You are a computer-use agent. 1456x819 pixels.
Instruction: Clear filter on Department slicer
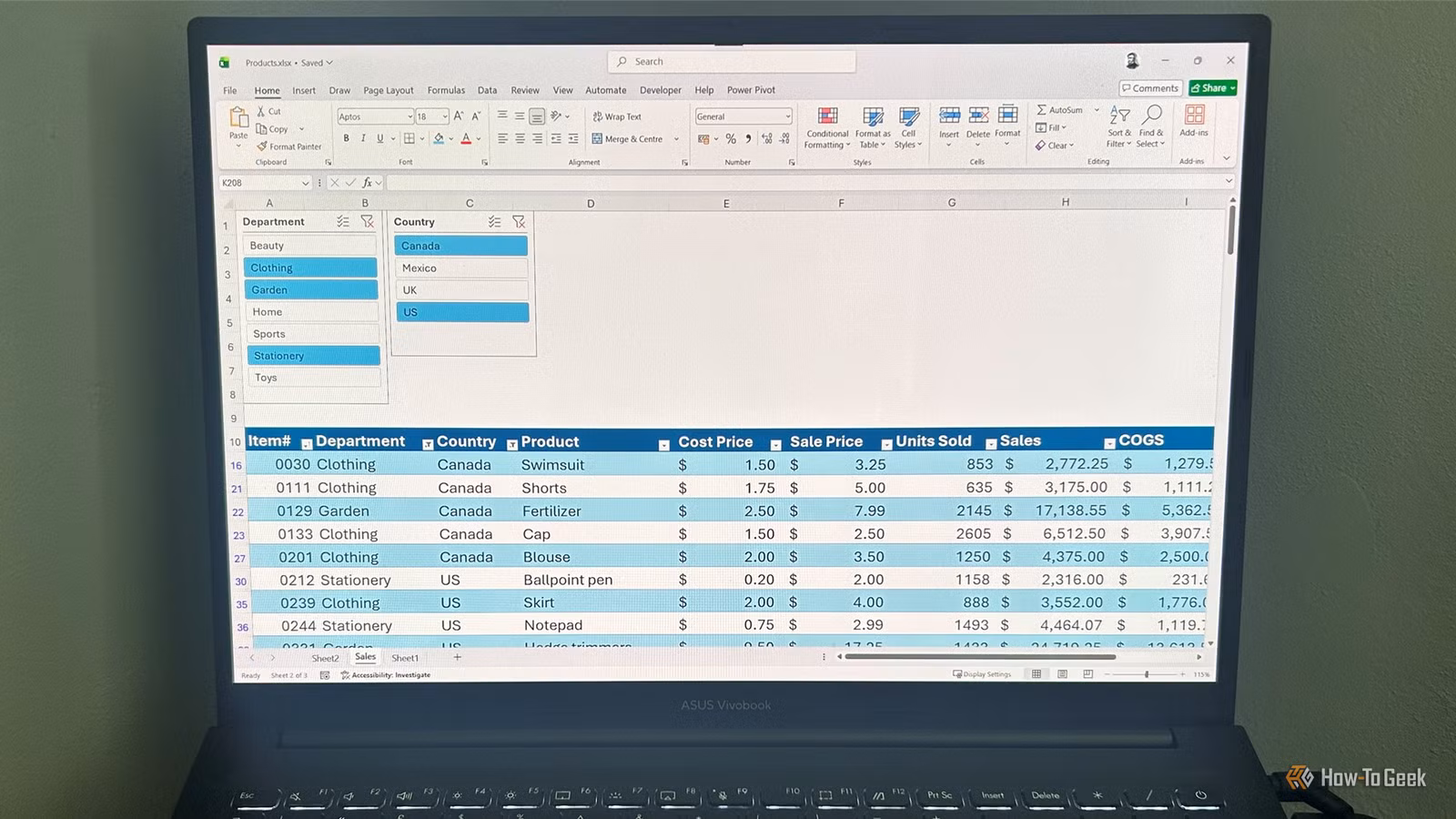367,221
